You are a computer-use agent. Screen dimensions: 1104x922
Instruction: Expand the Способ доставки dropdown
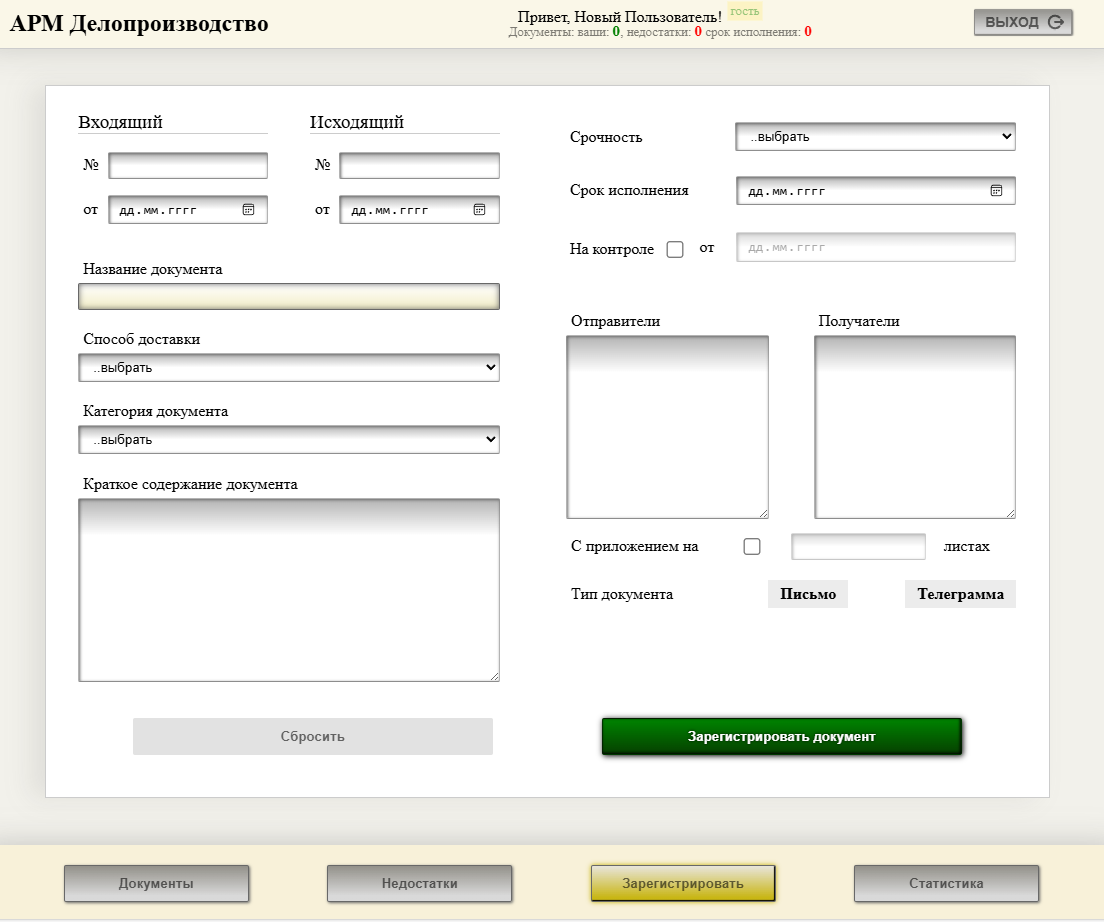click(289, 367)
